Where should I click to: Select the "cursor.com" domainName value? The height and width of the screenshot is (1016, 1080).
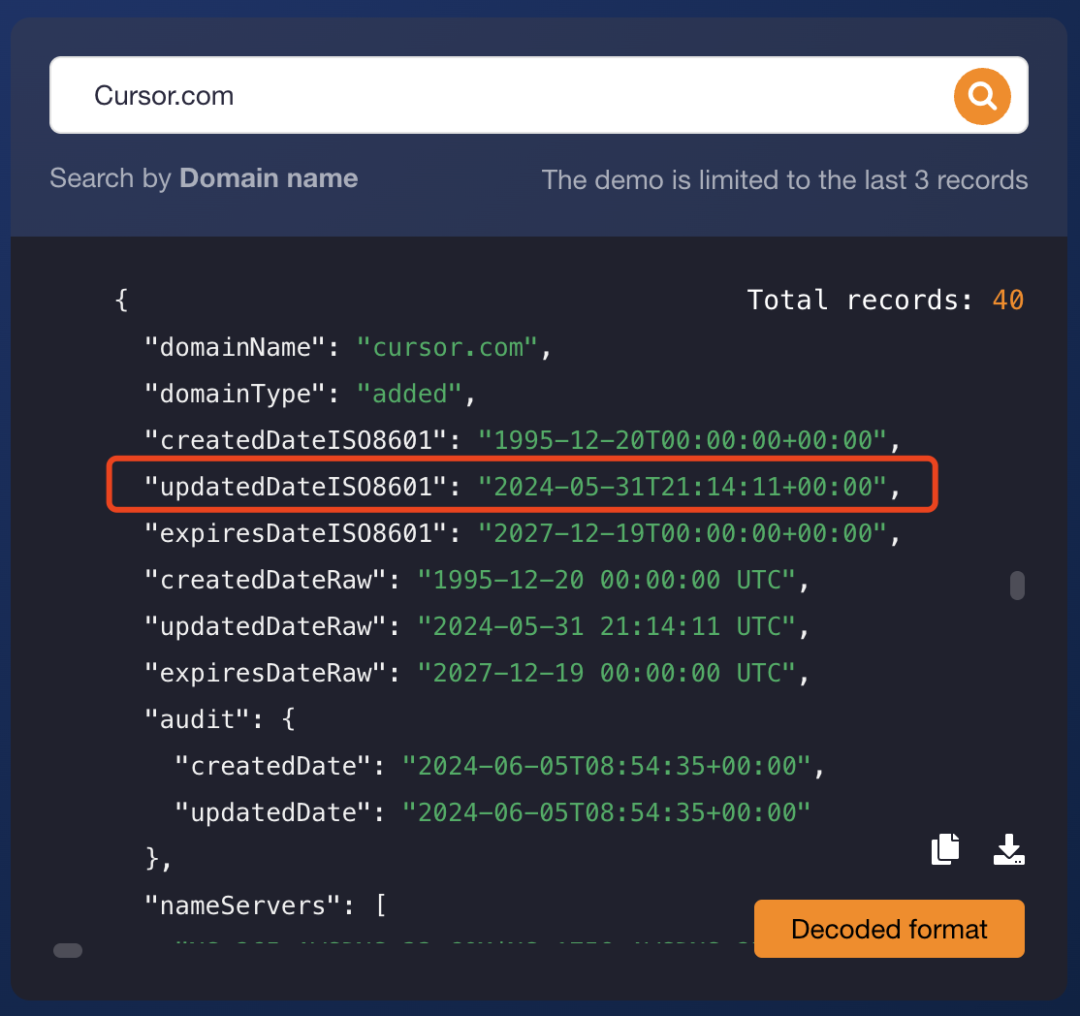(447, 347)
